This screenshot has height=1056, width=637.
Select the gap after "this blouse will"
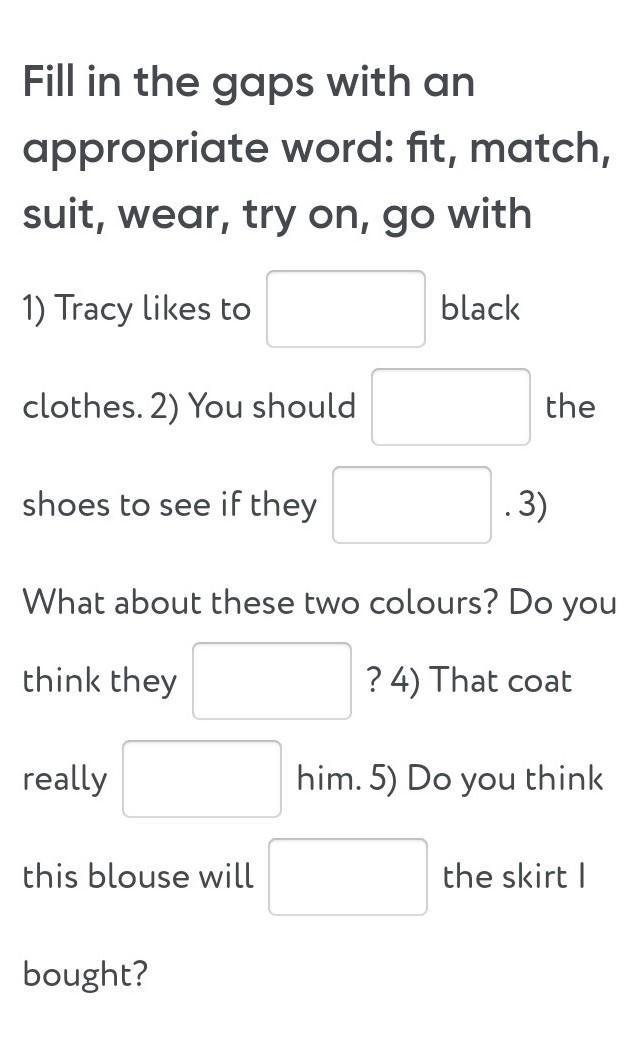[x=347, y=877]
